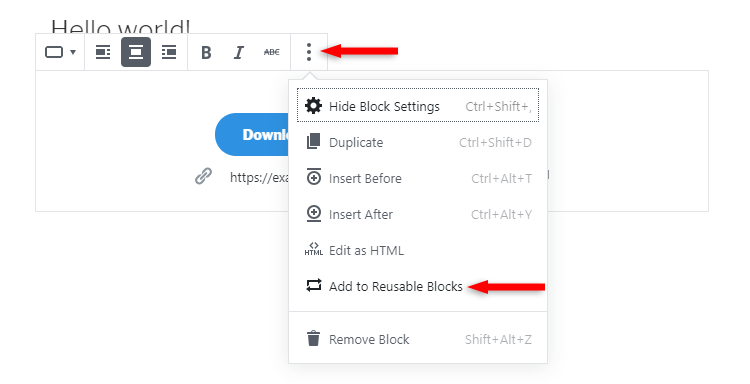Select Remove Block option
The image size is (750, 384).
pyautogui.click(x=418, y=339)
